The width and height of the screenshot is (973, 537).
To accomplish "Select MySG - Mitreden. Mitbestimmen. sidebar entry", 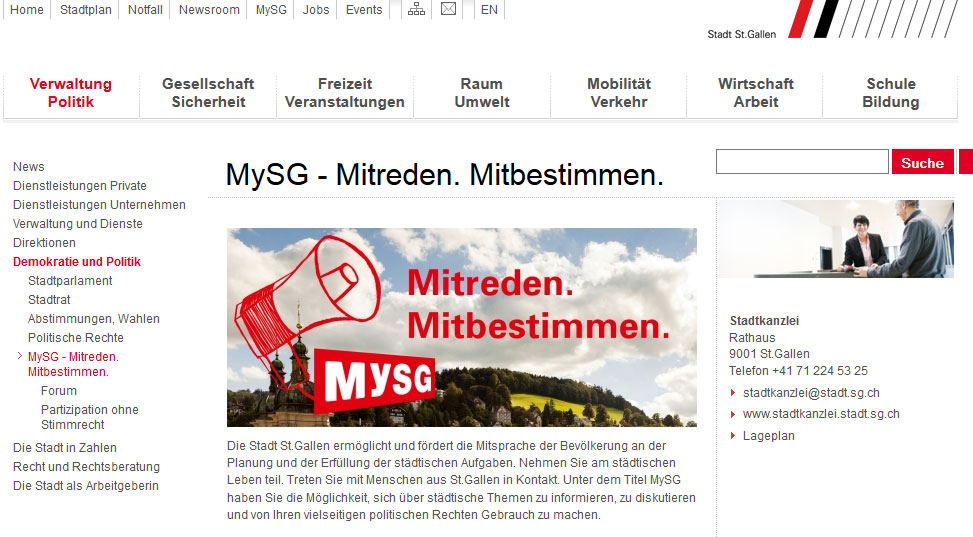I will pyautogui.click(x=73, y=364).
